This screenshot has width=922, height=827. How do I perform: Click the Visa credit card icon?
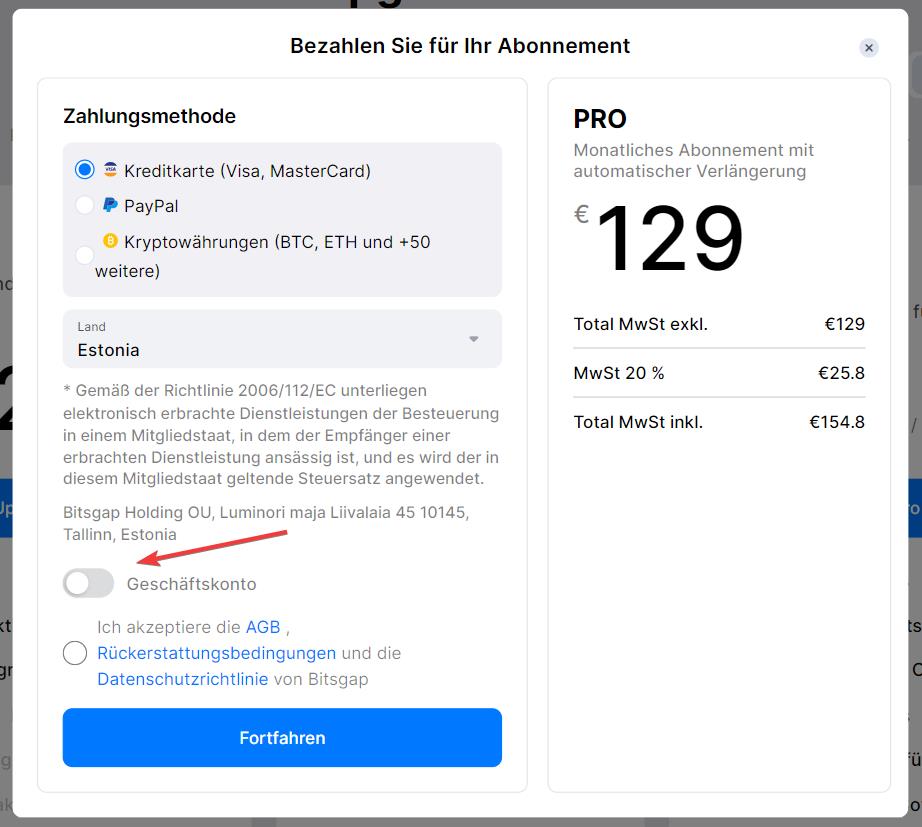pyautogui.click(x=110, y=170)
